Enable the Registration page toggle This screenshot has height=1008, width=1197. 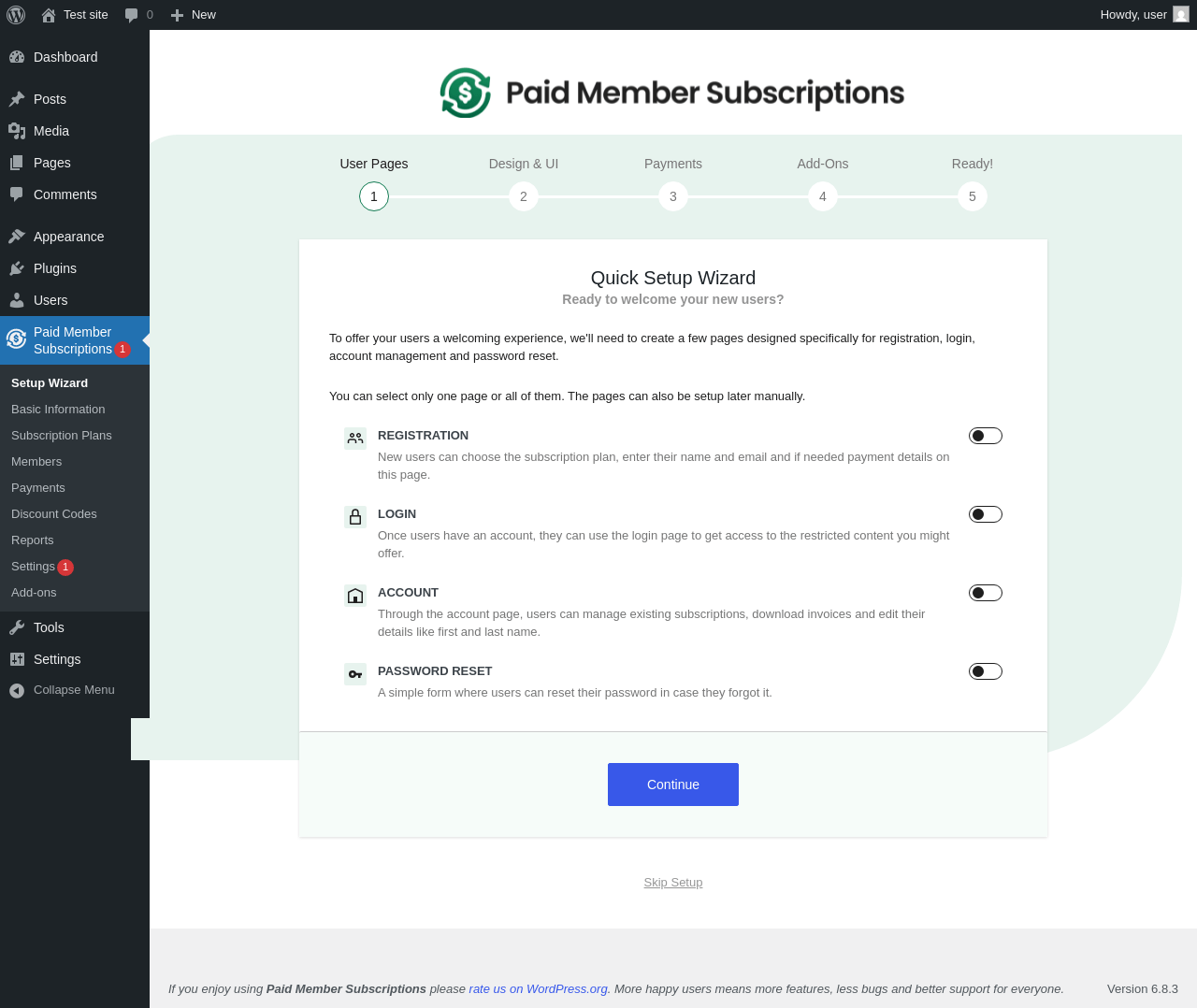(x=986, y=436)
